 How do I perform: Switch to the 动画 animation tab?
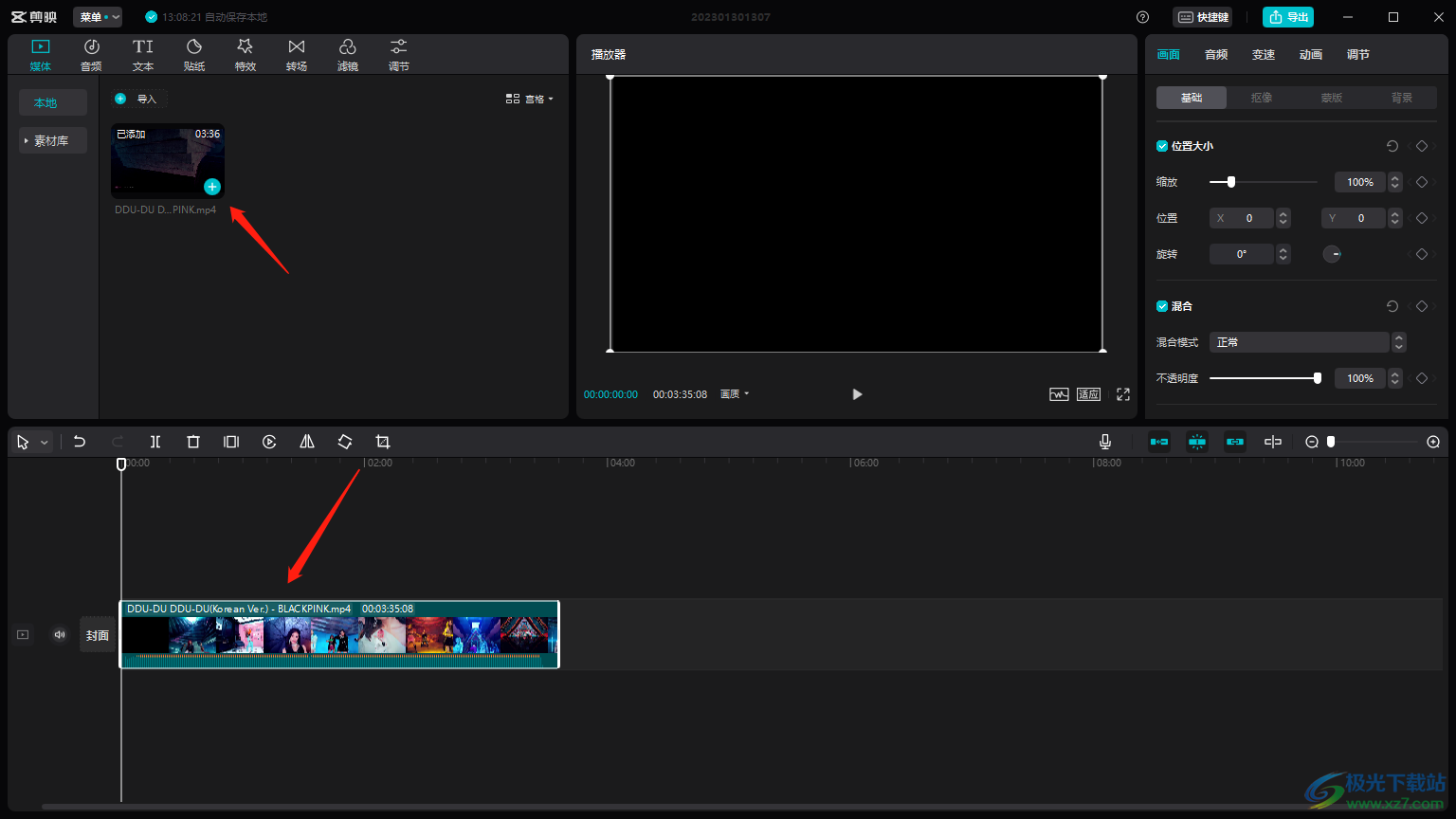click(x=1311, y=55)
